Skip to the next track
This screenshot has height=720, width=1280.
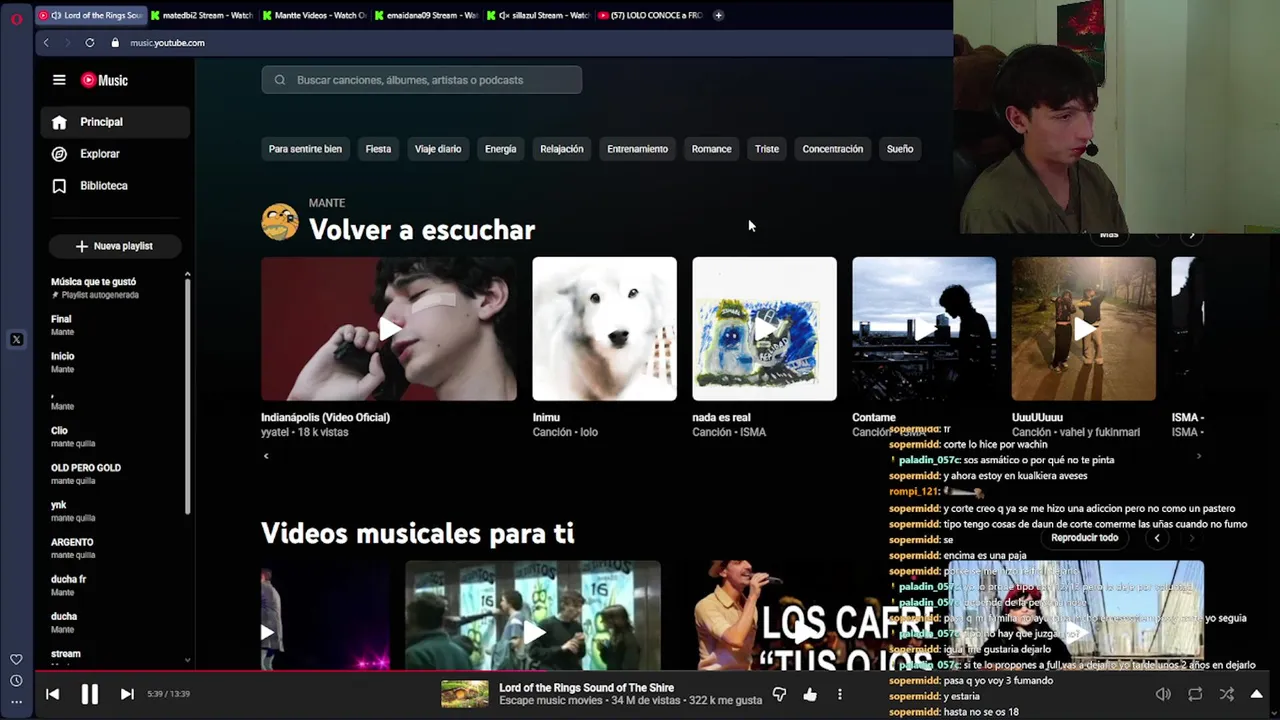[x=127, y=694]
